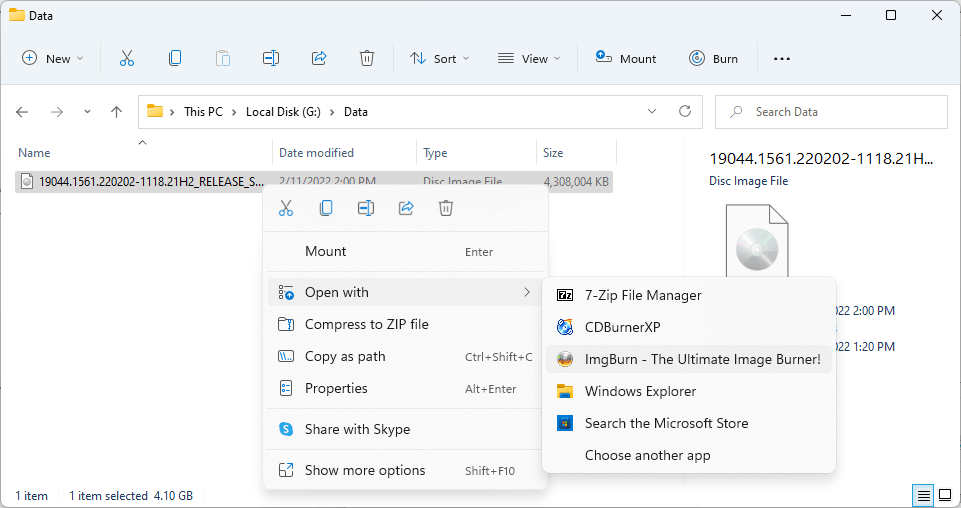Switch to the large icons view toggle

pyautogui.click(x=945, y=495)
